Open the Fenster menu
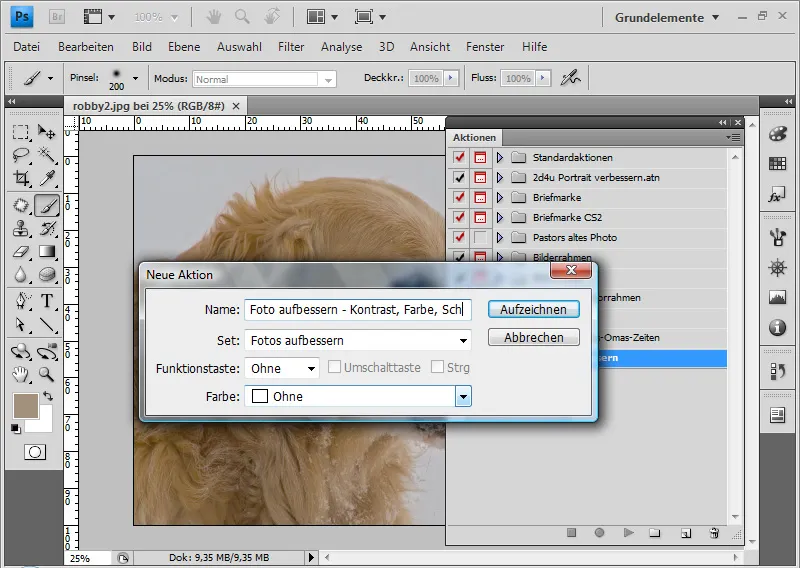Screen dimensions: 800x568 [x=485, y=47]
